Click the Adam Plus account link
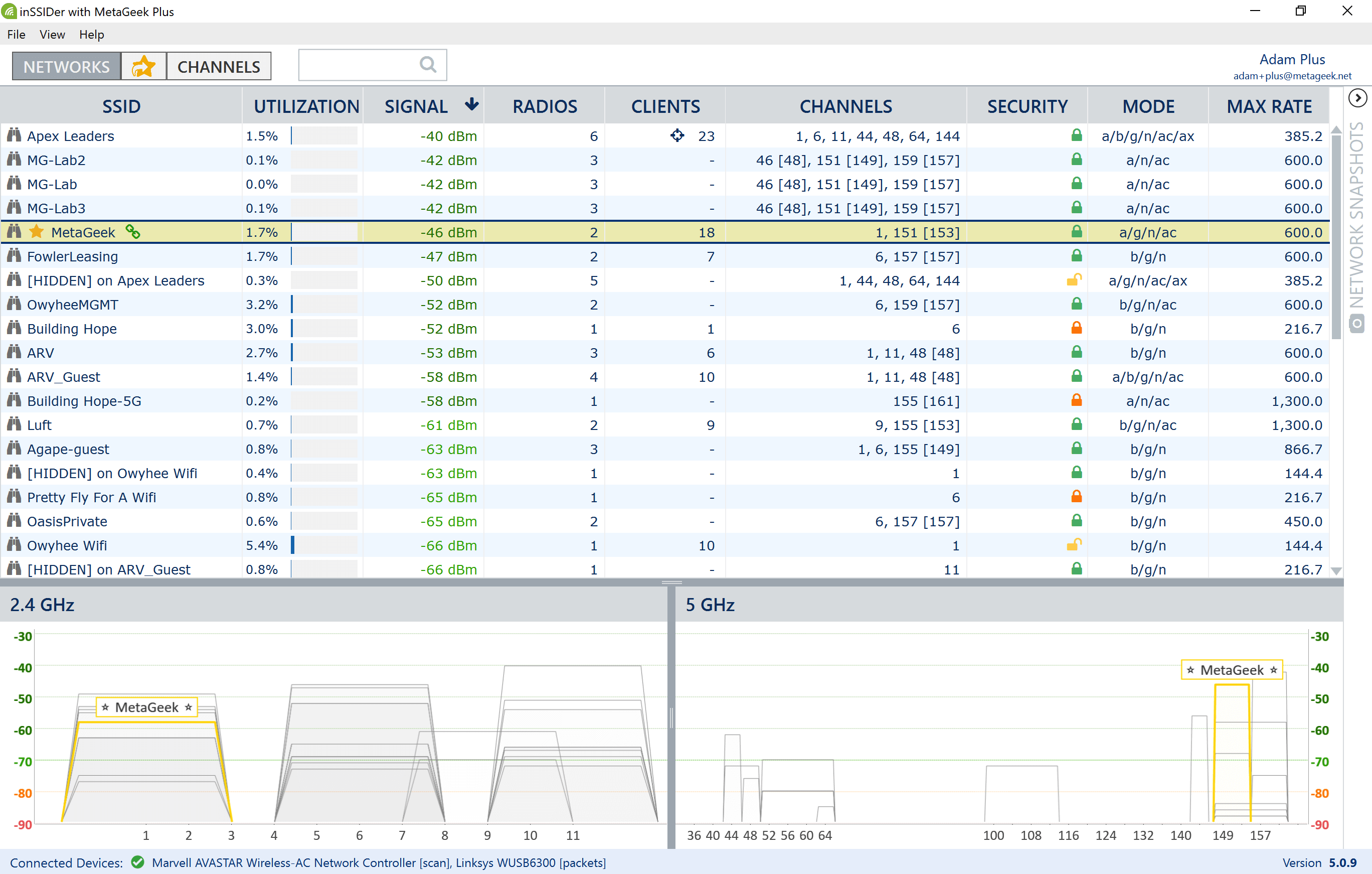Viewport: 1372px width, 874px height. click(x=1292, y=59)
